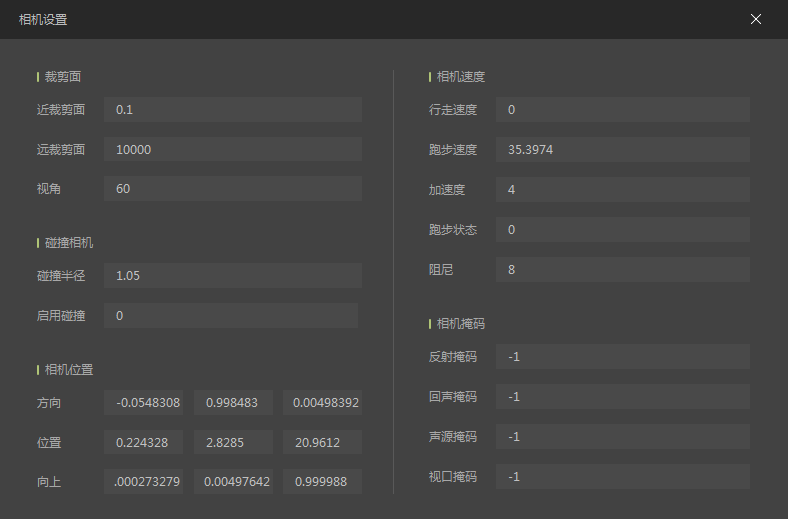Click the 方向 first value -0.0548308
This screenshot has height=519, width=788.
144,402
